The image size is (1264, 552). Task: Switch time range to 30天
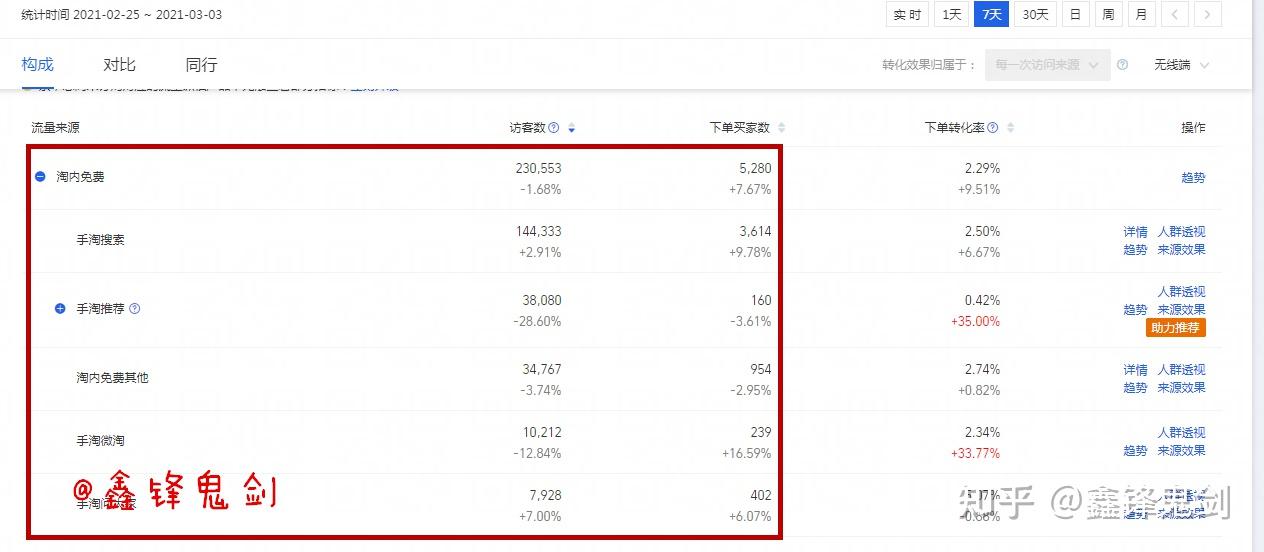click(x=1036, y=15)
